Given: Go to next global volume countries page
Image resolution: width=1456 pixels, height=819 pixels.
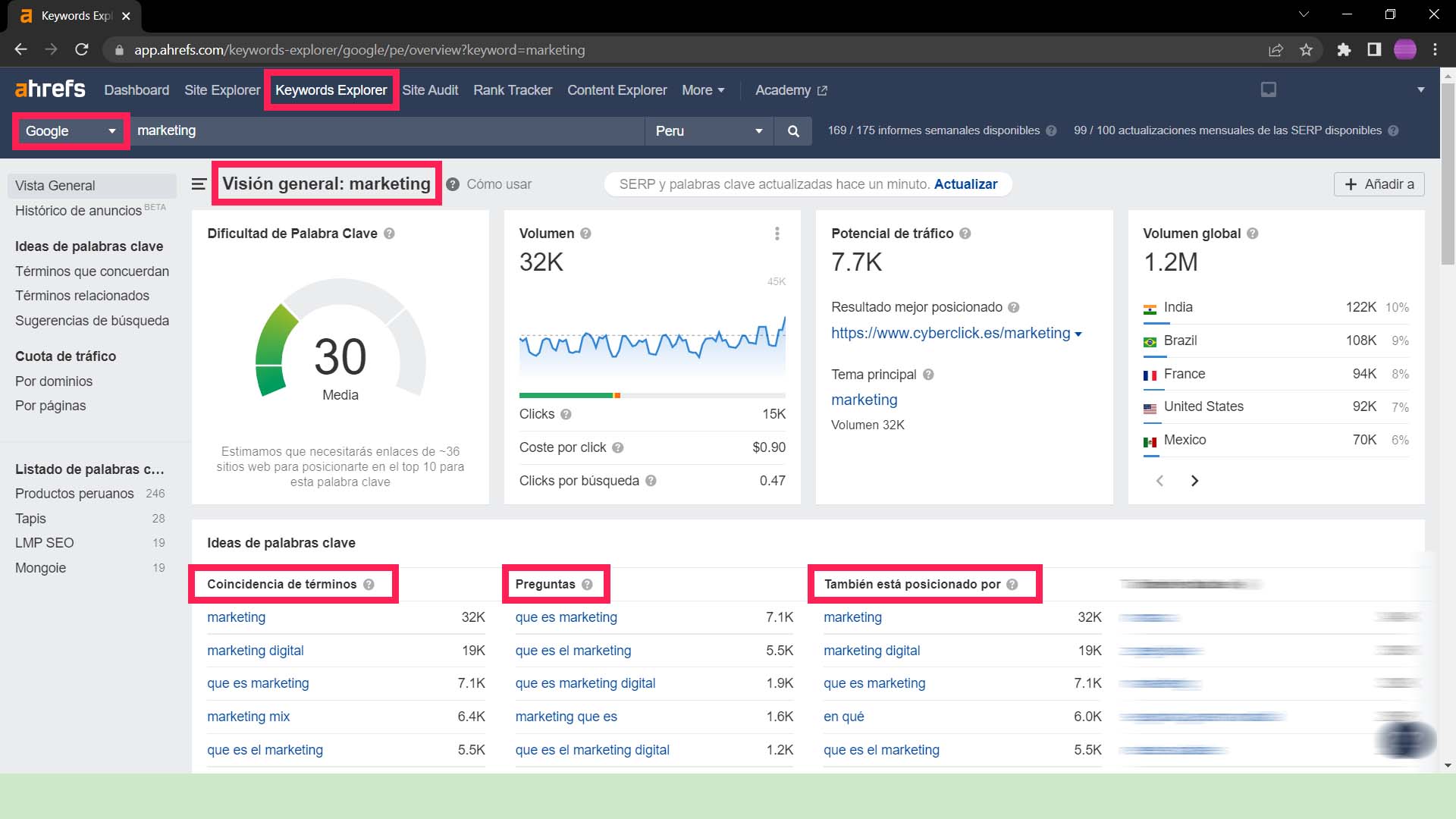Looking at the screenshot, I should pos(1194,481).
